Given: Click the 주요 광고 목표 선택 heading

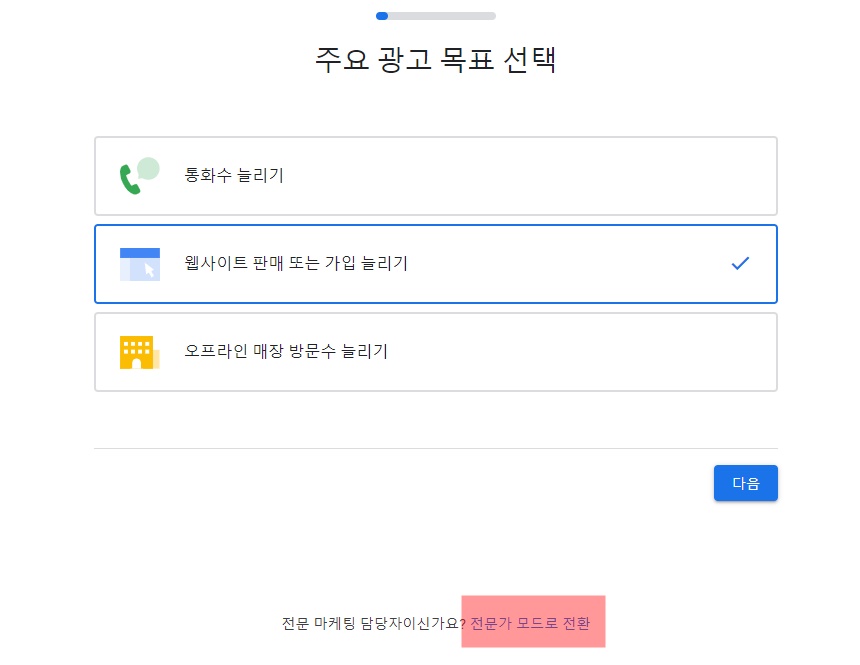Looking at the screenshot, I should [435, 61].
